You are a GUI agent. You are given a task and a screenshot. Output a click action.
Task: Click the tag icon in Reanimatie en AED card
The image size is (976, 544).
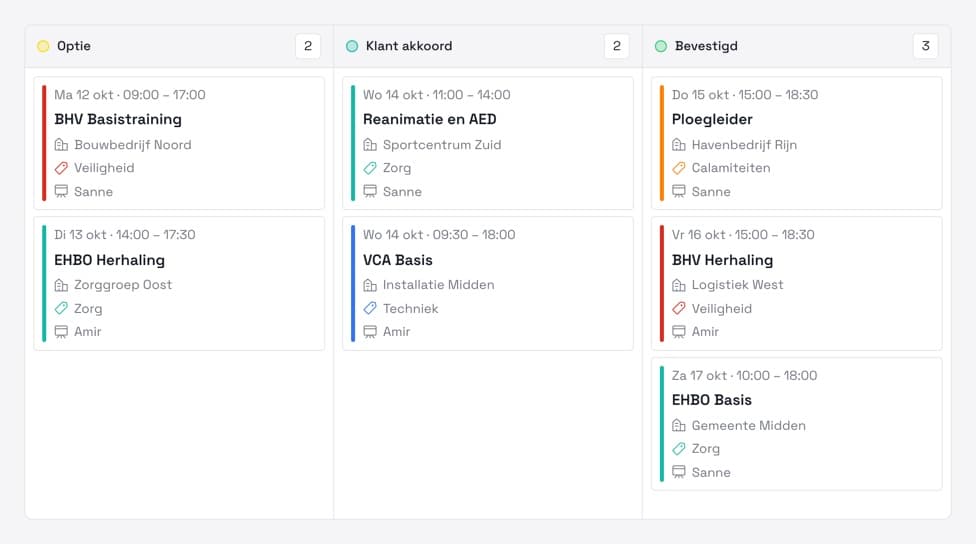point(370,168)
